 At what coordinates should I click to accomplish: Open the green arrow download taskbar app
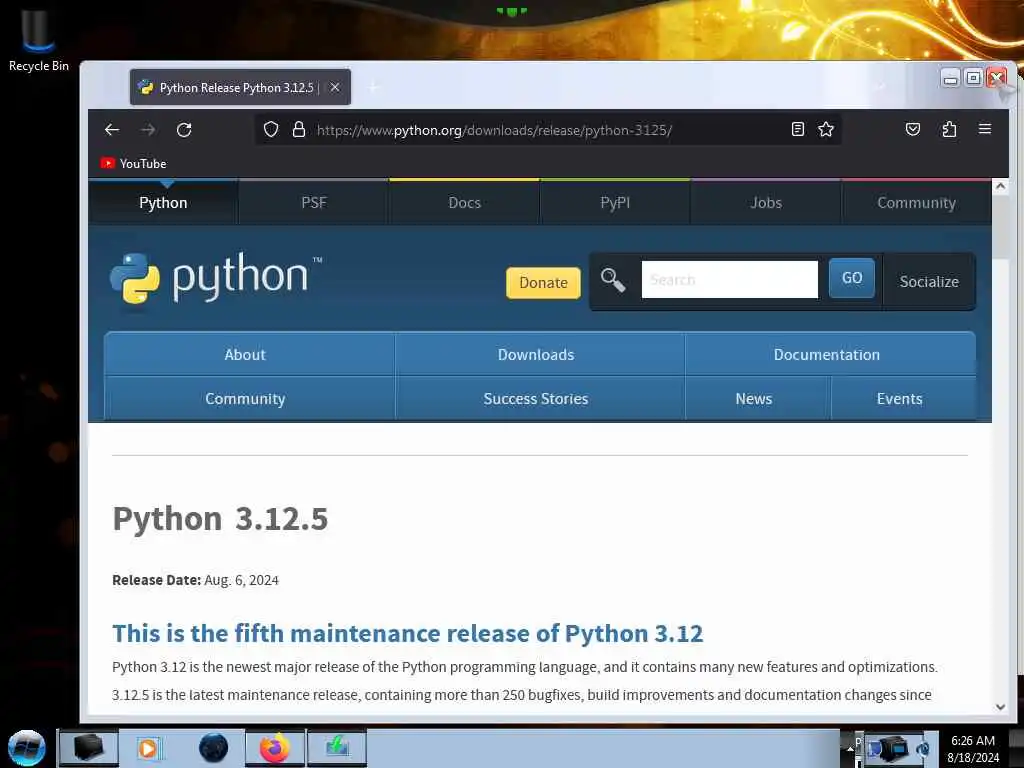click(x=337, y=748)
